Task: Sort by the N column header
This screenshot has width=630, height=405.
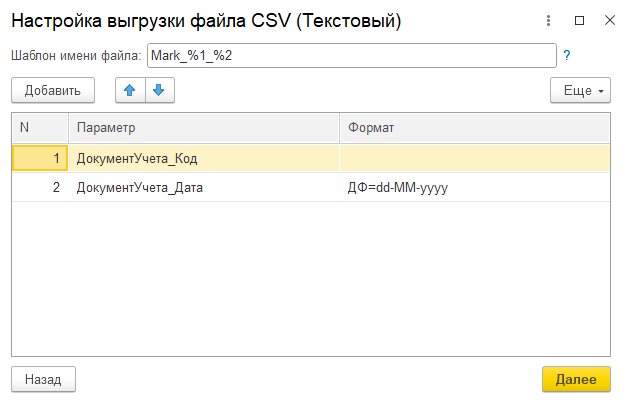Action: click(x=39, y=128)
